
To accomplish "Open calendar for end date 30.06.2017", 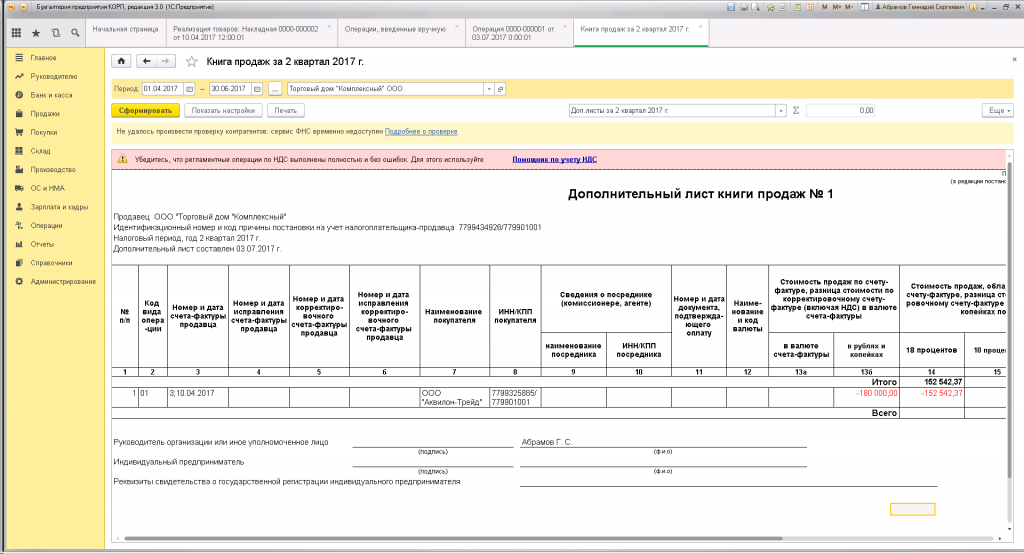I will (257, 89).
